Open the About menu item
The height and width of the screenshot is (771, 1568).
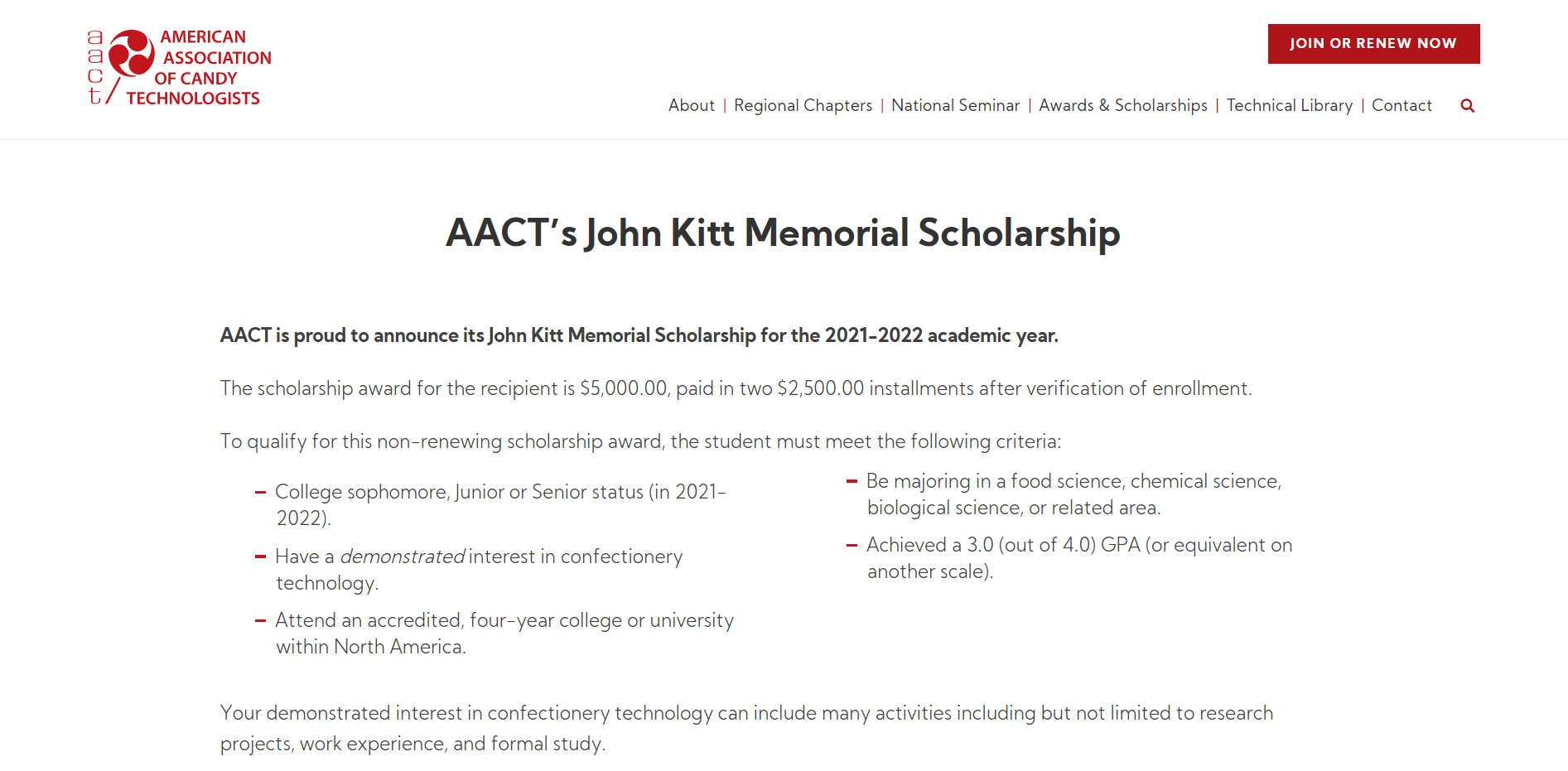coord(691,106)
